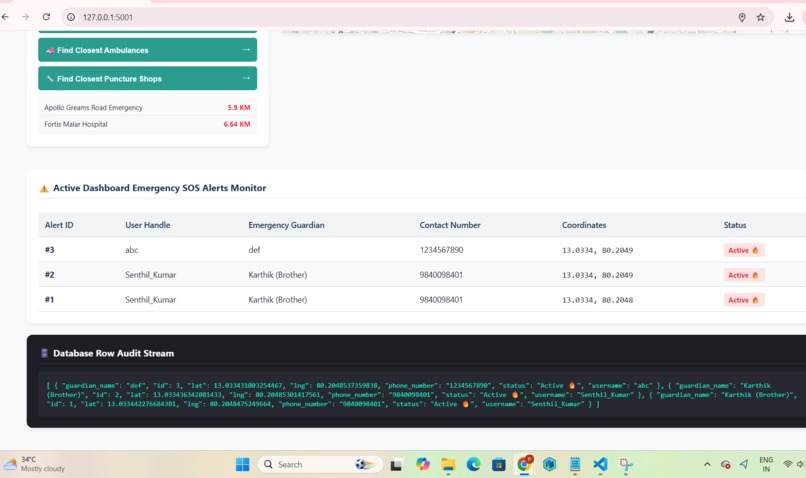Click Active Dashboard Emergency SOS Alerts Monitor heading
Image resolution: width=806 pixels, height=478 pixels.
pyautogui.click(x=159, y=188)
